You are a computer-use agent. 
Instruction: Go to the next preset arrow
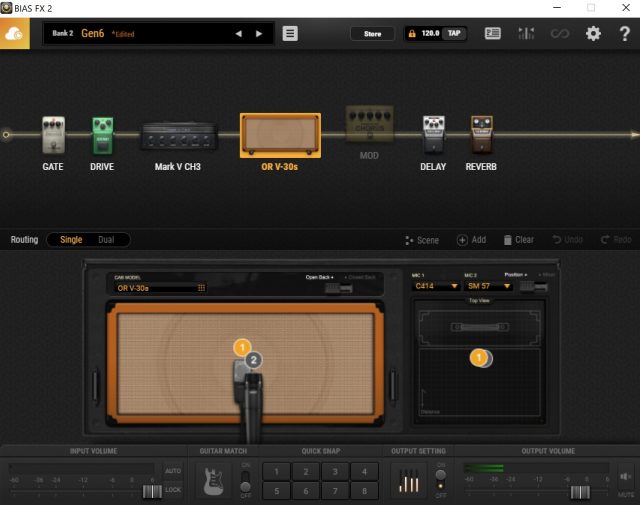coord(259,34)
